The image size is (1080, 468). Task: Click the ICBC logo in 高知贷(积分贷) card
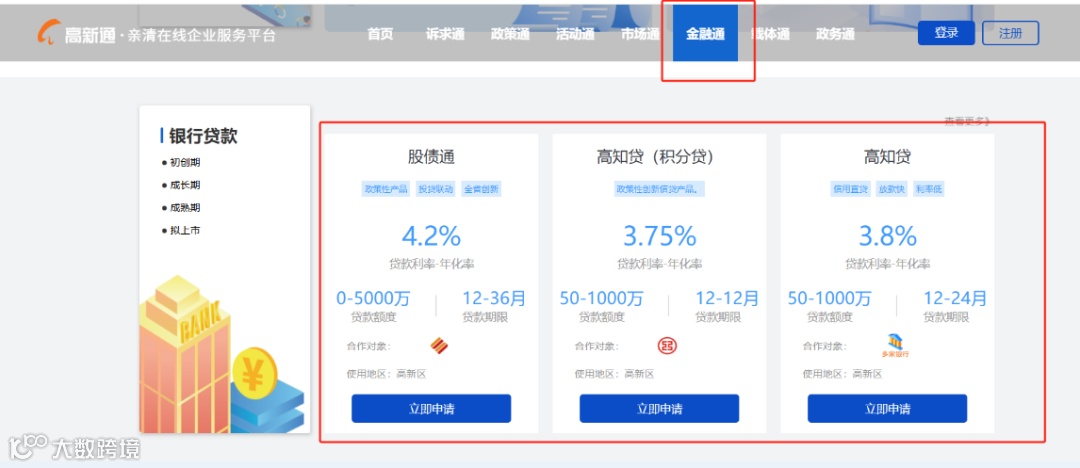pos(667,345)
